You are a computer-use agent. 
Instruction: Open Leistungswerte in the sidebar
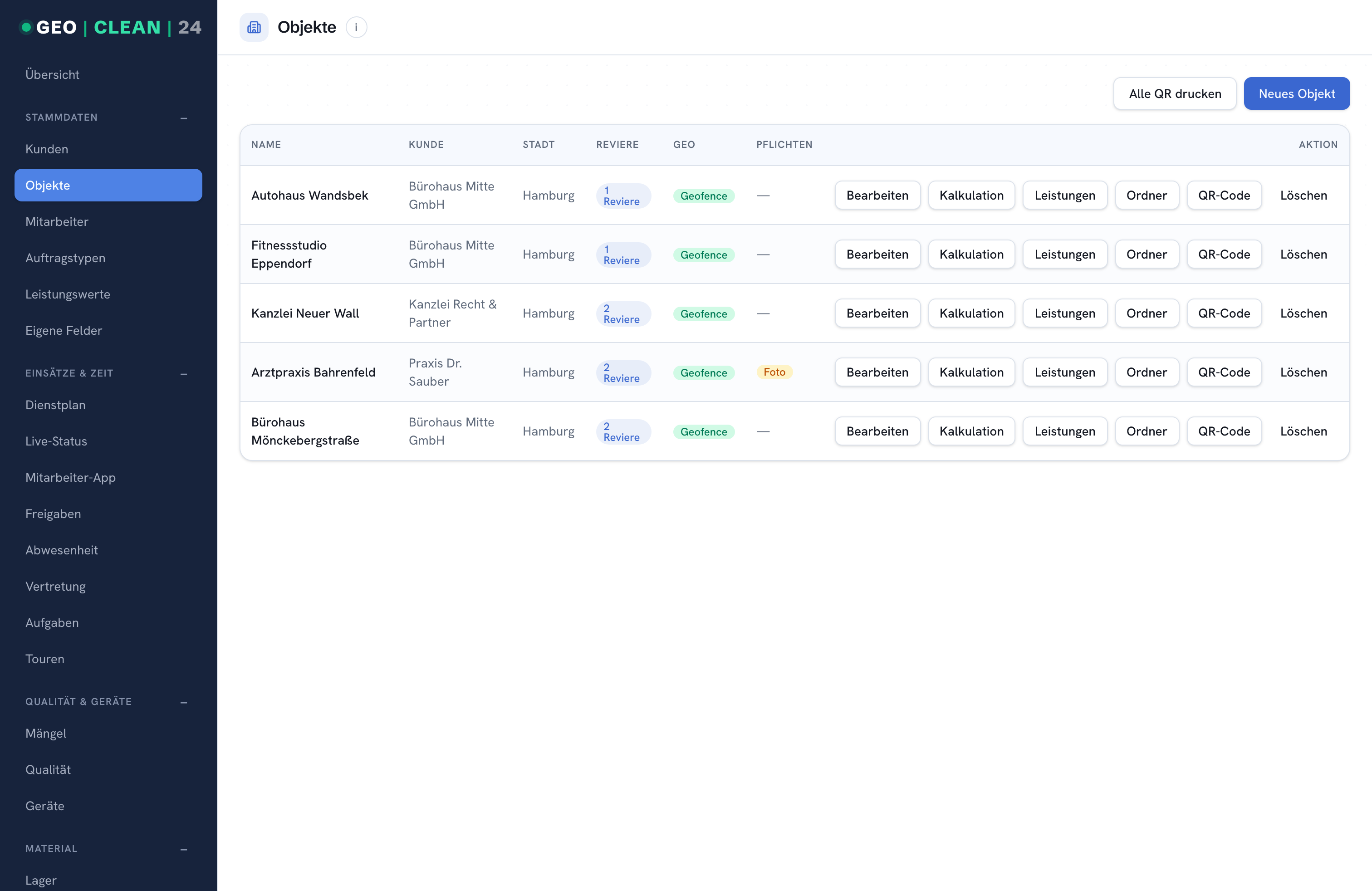tap(108, 294)
